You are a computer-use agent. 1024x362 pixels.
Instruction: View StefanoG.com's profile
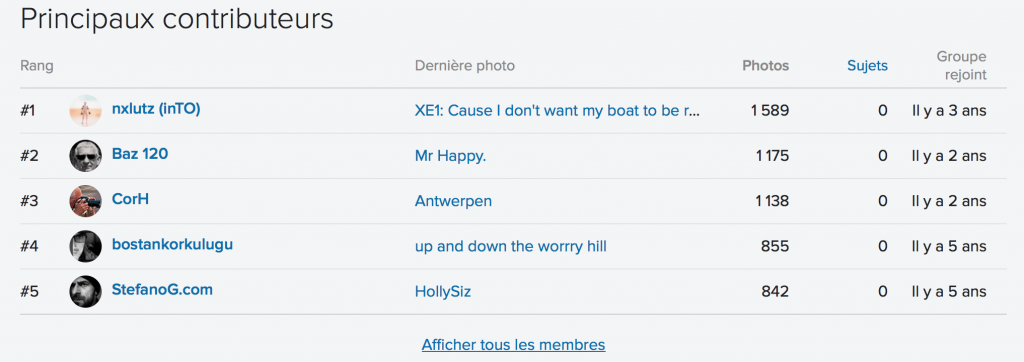click(162, 289)
